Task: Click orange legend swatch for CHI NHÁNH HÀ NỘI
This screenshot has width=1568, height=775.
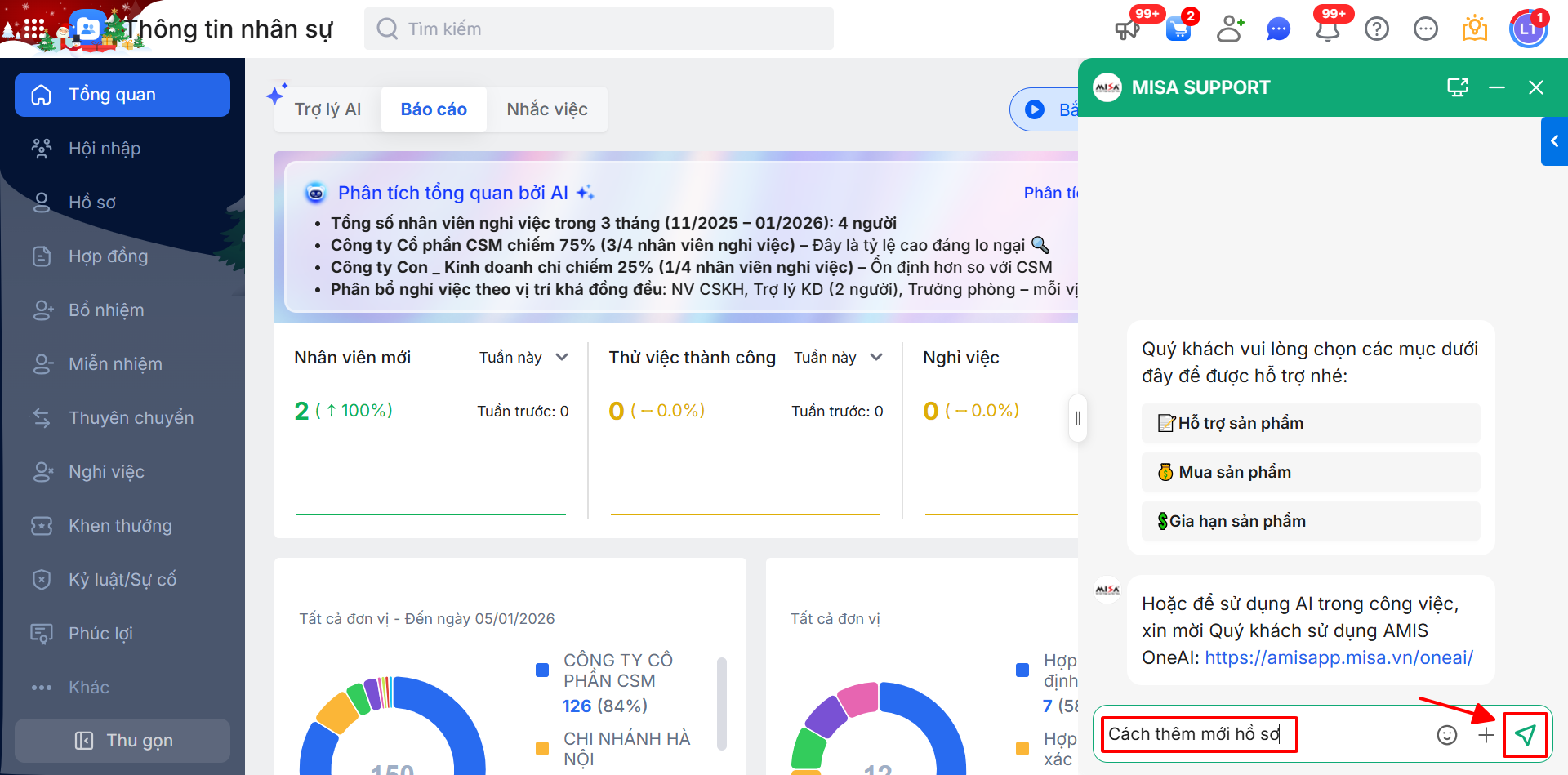Action: pos(542,748)
